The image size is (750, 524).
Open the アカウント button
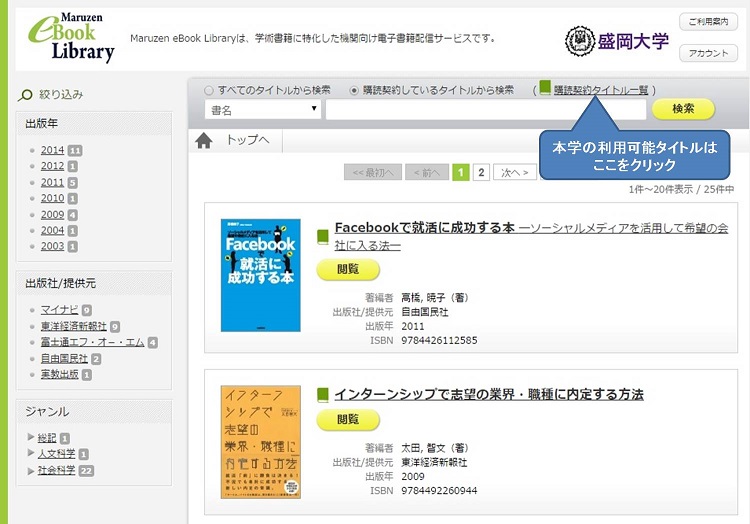click(708, 54)
